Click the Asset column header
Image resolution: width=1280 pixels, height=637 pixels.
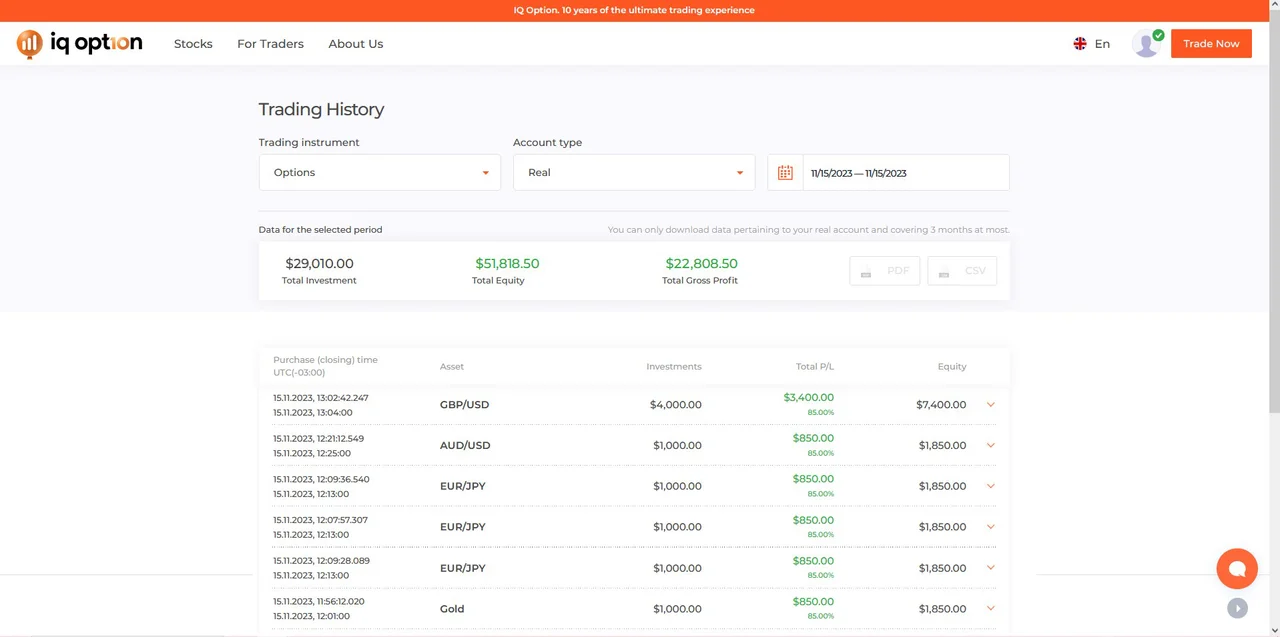click(x=452, y=367)
